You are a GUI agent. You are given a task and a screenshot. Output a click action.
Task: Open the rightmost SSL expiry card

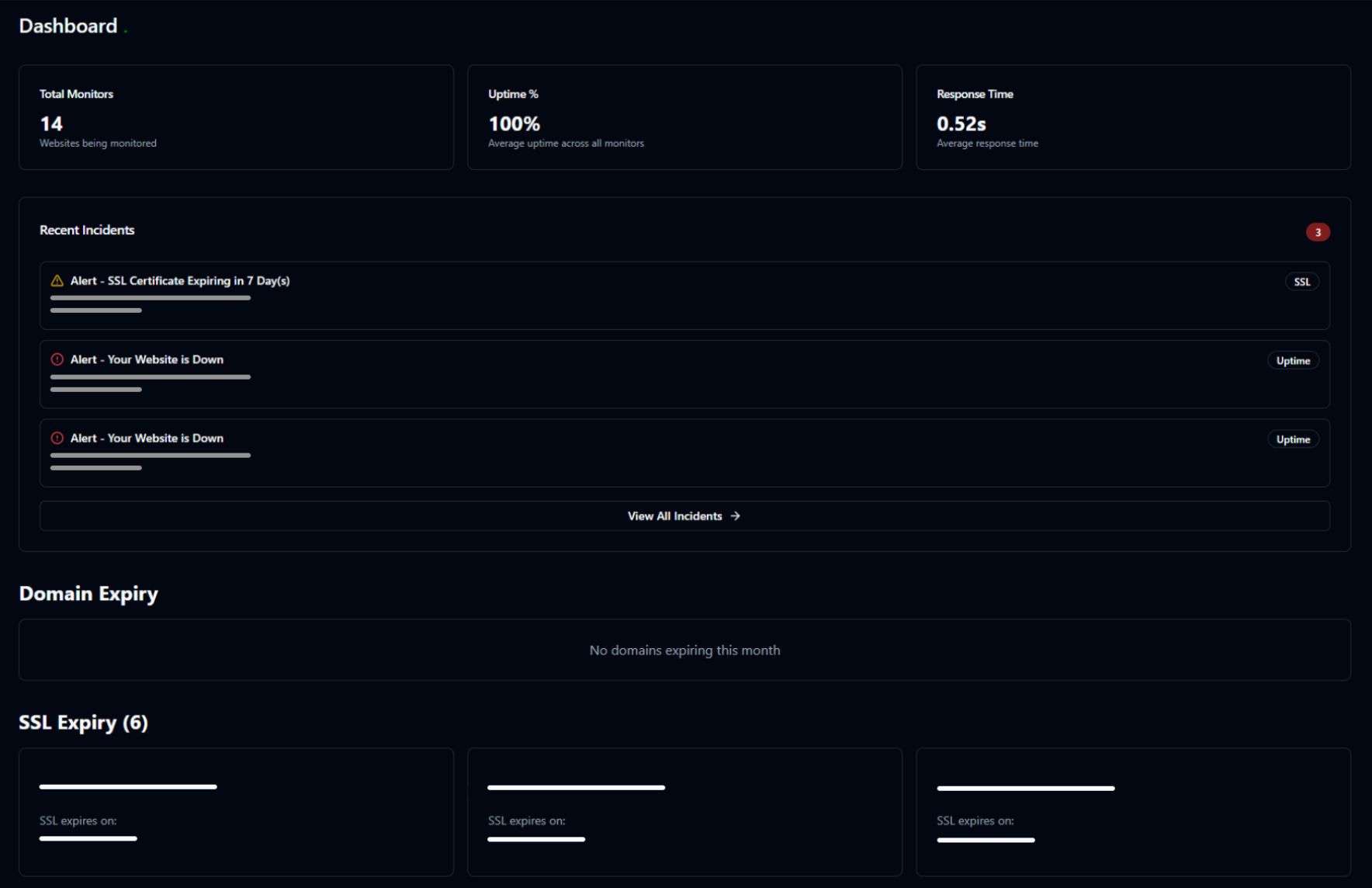pyautogui.click(x=1133, y=812)
